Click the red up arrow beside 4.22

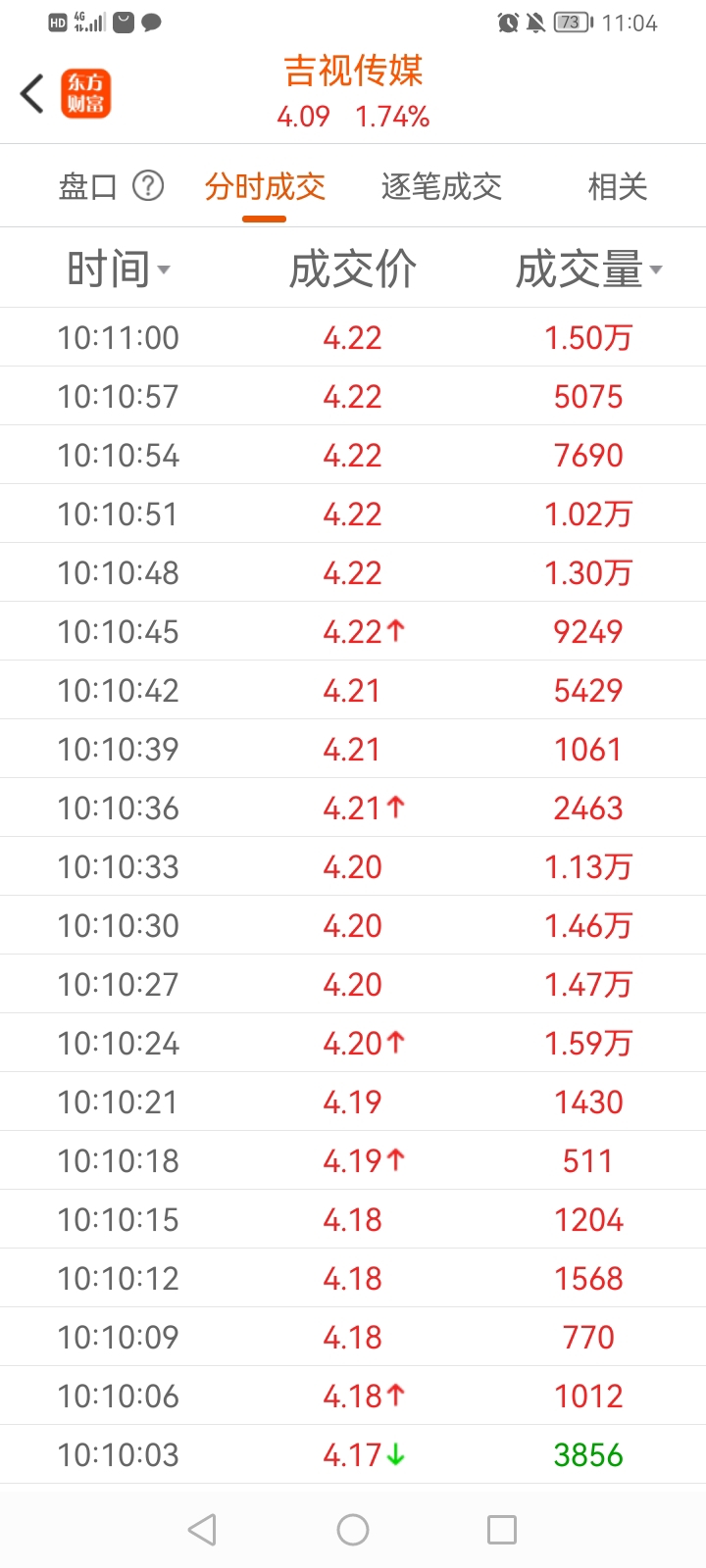tap(395, 631)
